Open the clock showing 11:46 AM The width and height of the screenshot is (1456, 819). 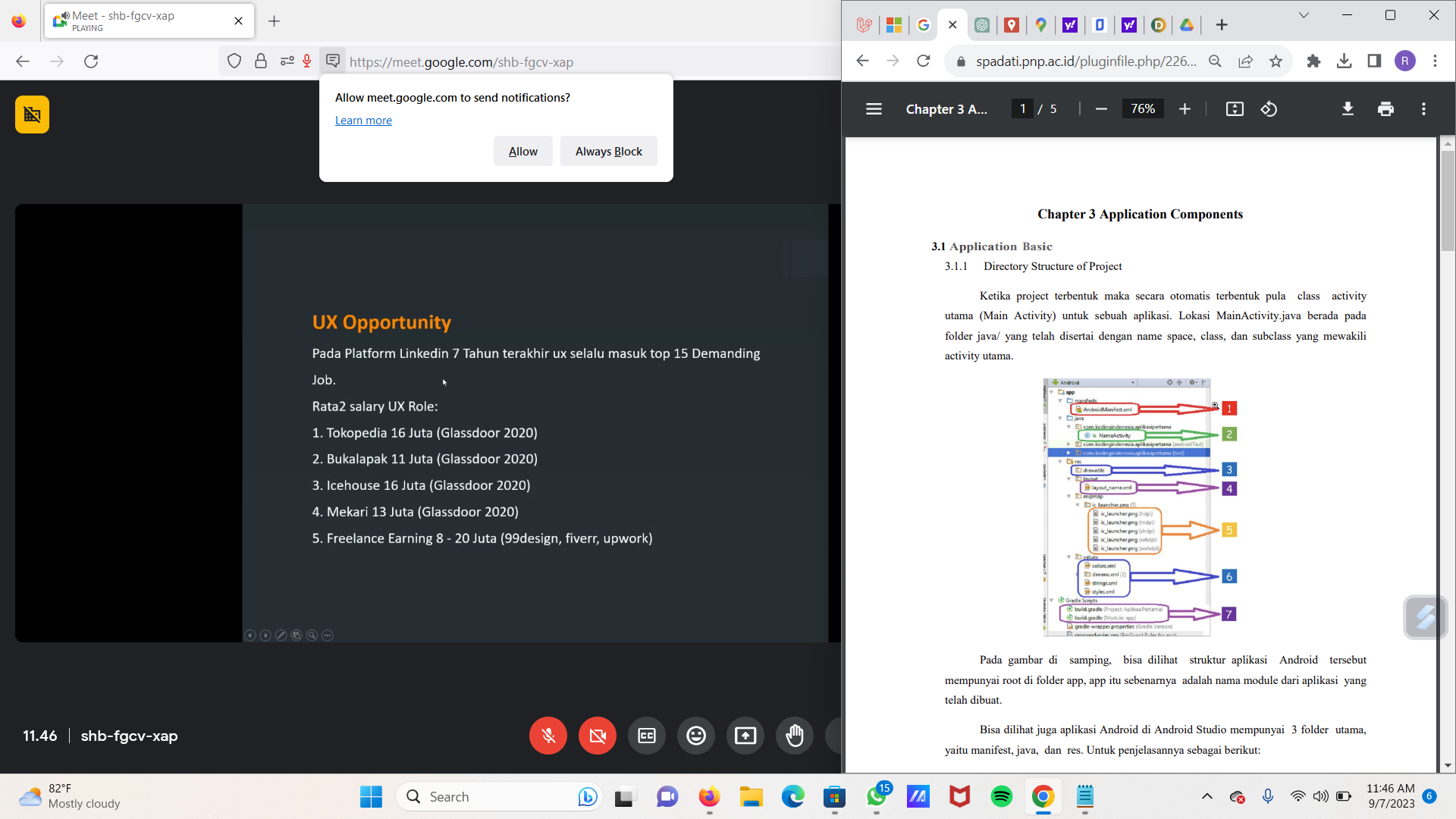(1391, 797)
